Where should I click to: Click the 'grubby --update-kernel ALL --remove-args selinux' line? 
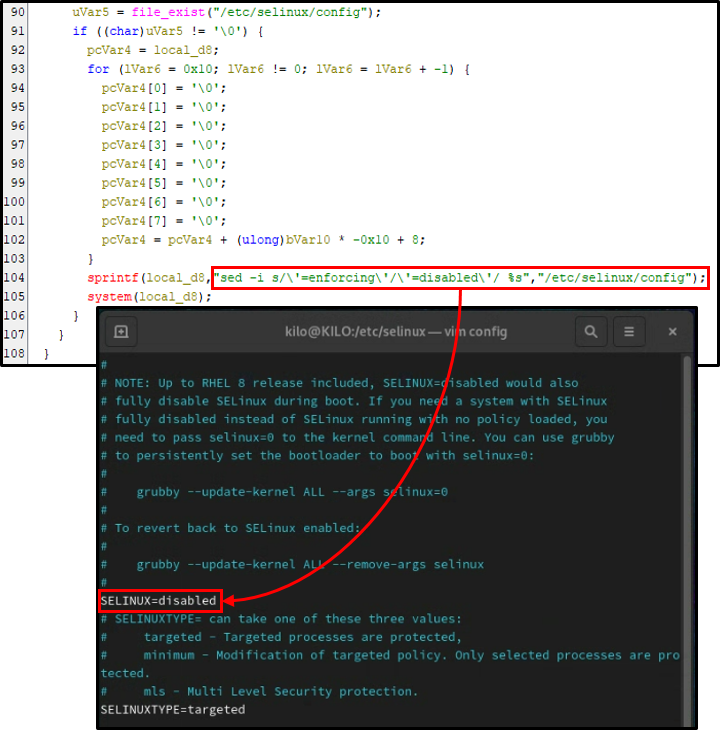point(292,564)
